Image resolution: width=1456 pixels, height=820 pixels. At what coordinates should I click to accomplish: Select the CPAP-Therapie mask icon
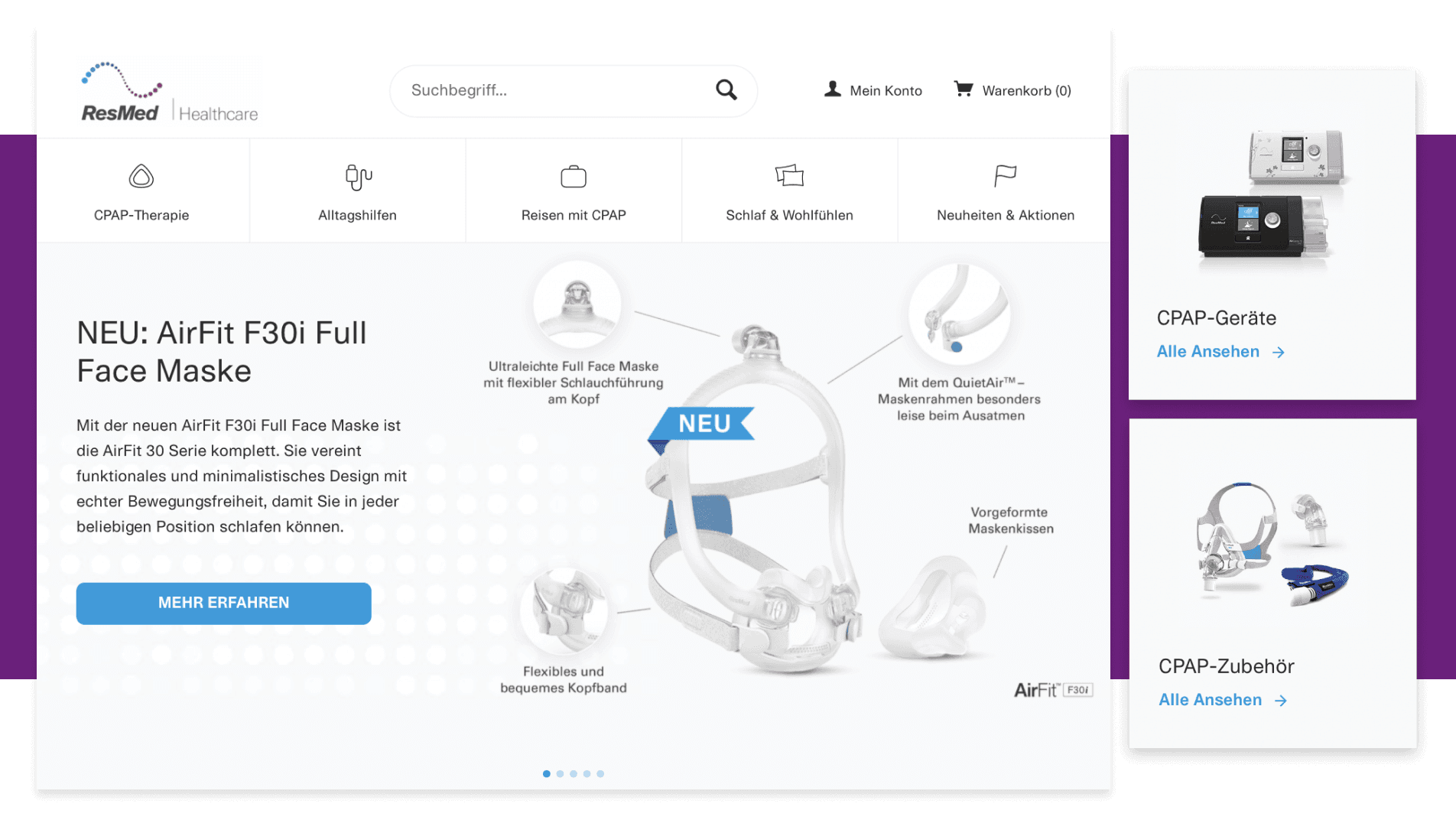(141, 177)
